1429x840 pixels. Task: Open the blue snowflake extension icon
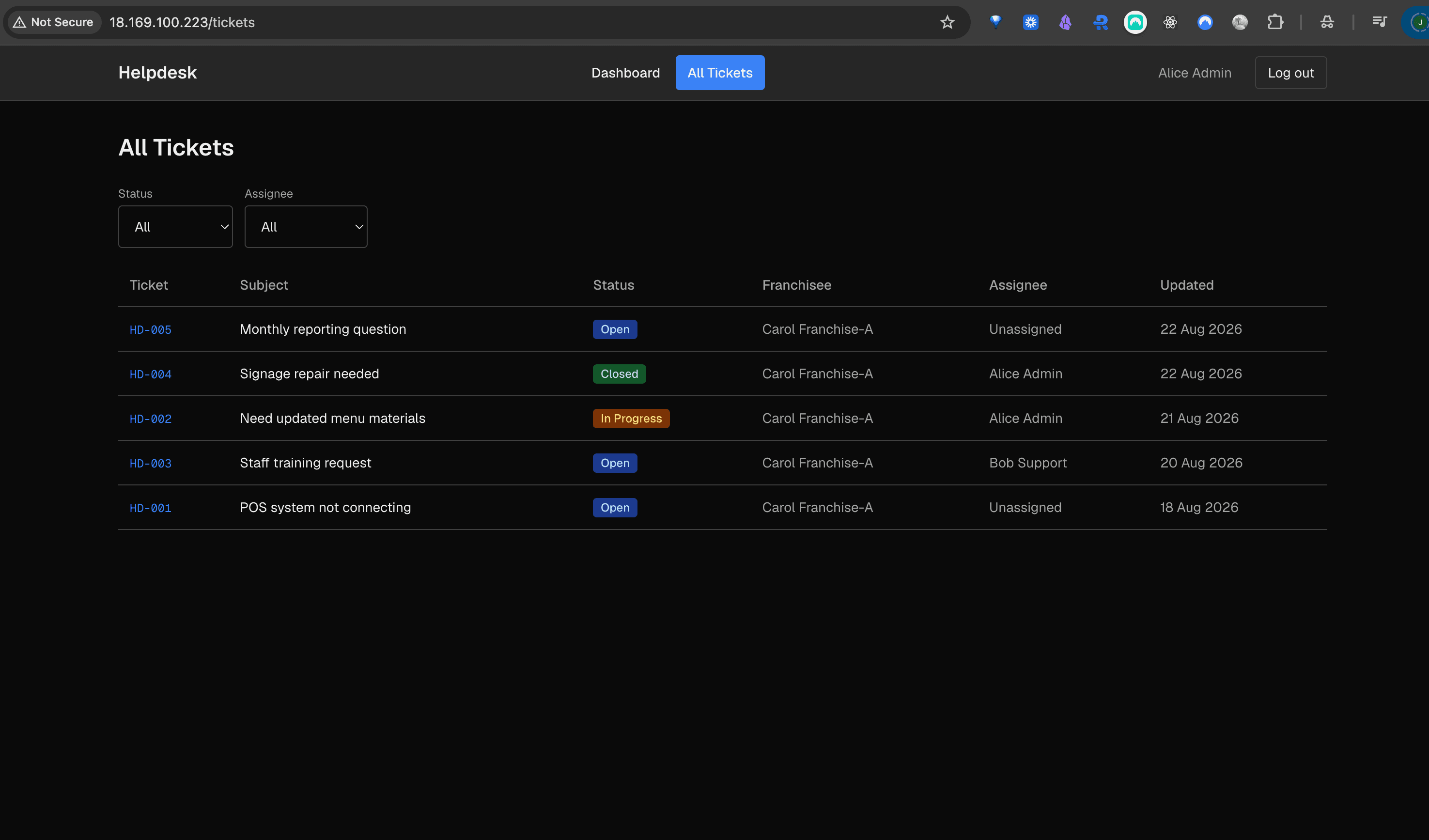point(1030,22)
